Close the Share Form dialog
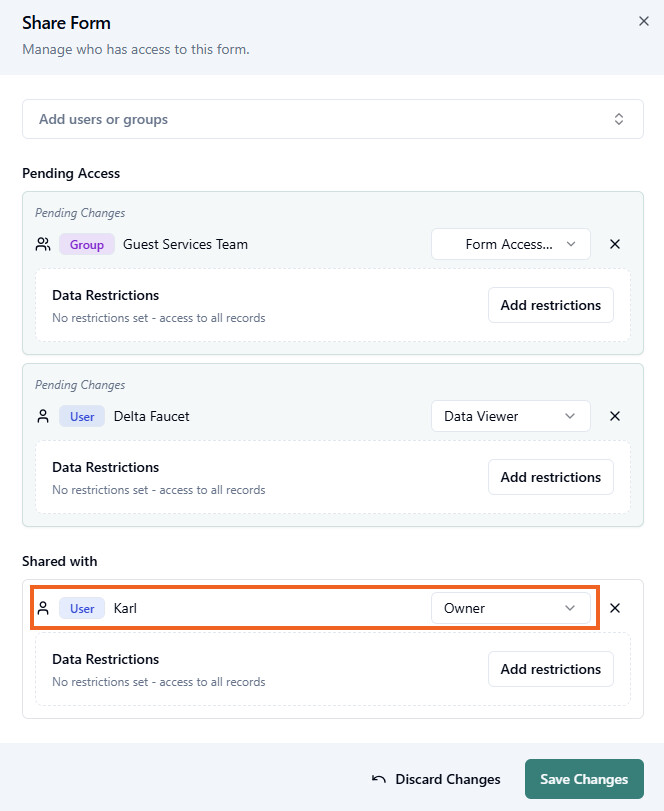This screenshot has height=811, width=664. (643, 21)
